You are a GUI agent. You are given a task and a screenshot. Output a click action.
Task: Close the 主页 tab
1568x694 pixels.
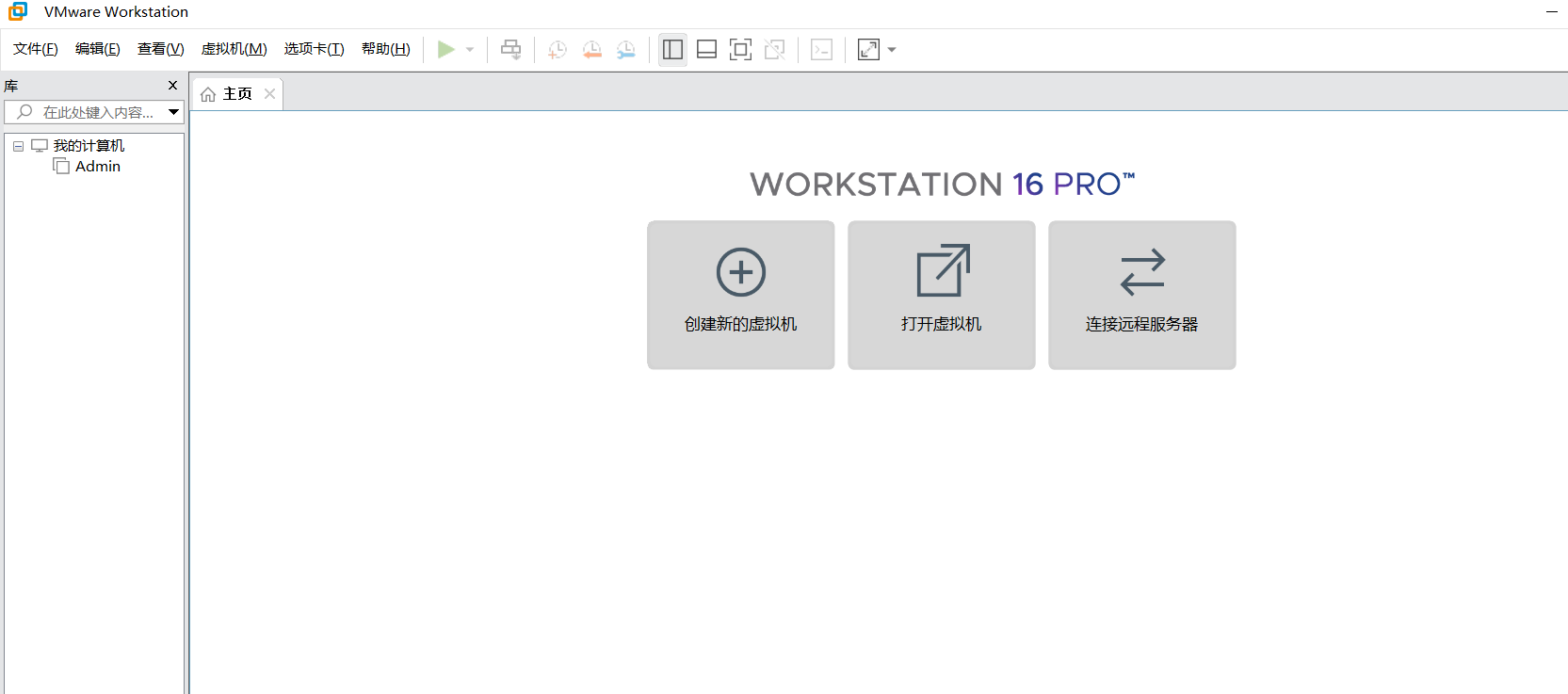point(270,94)
